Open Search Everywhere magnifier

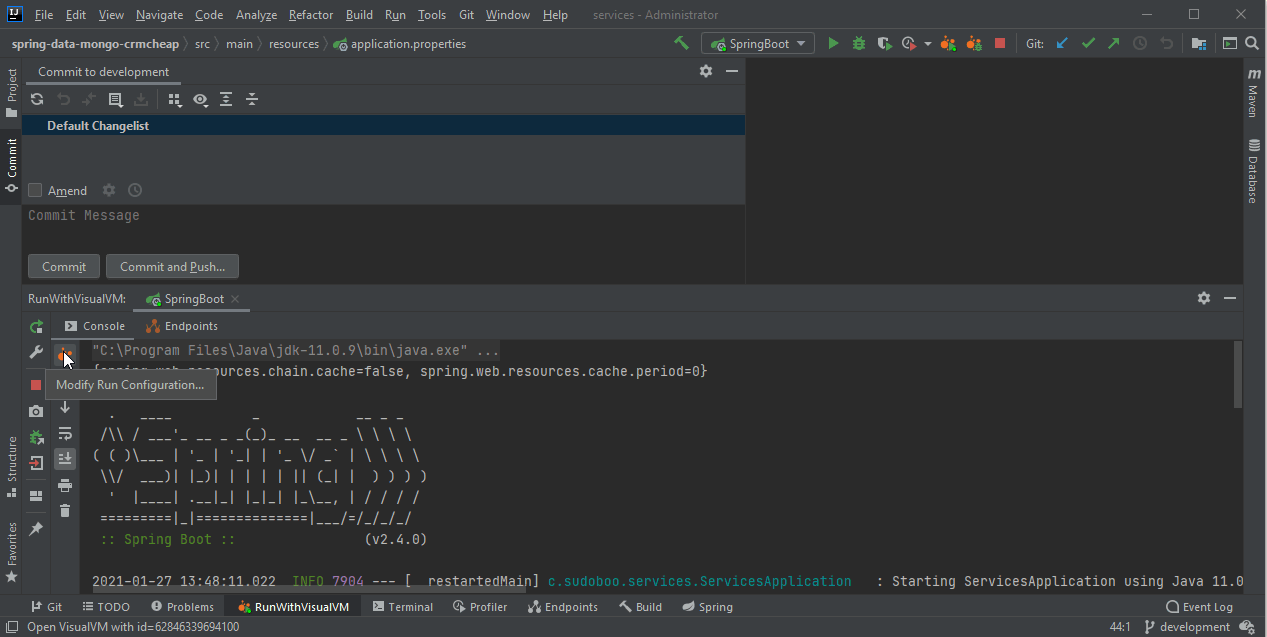pos(1252,44)
